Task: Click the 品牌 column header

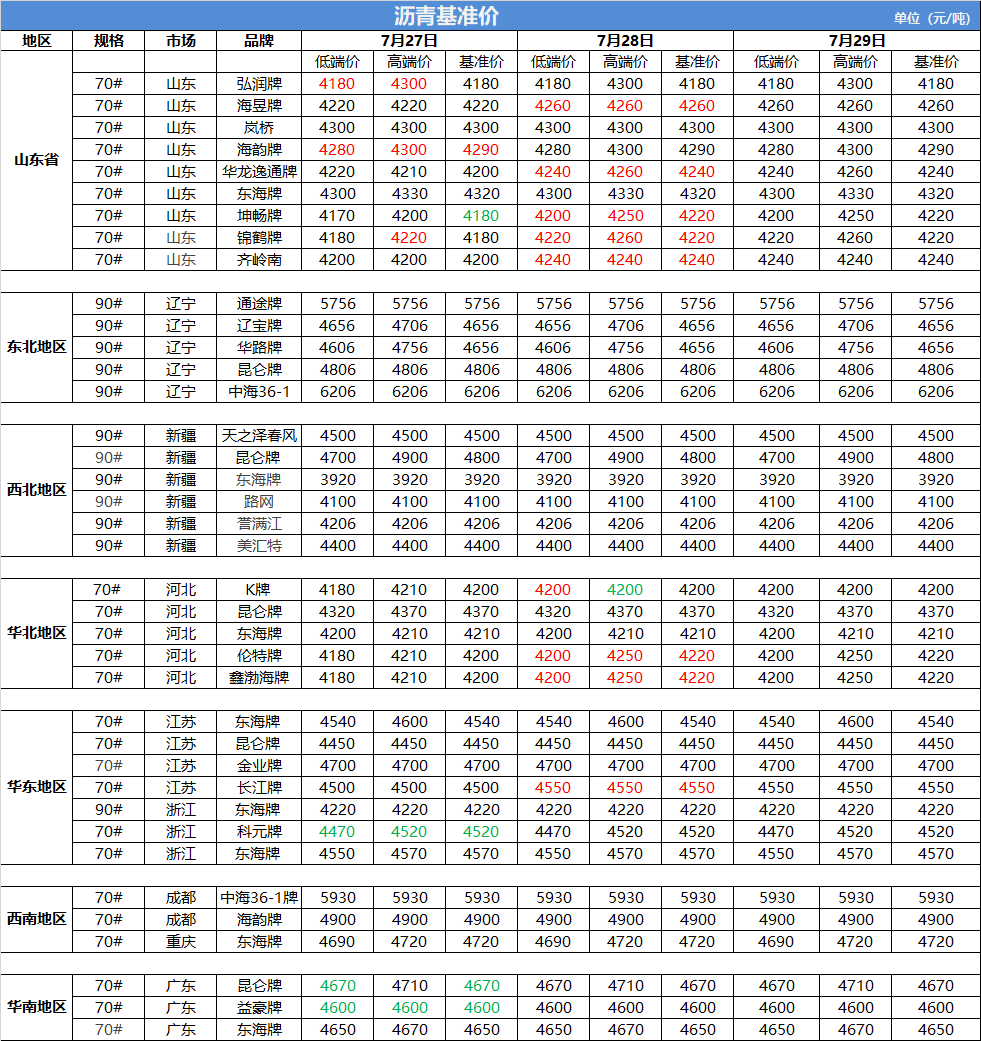Action: [x=259, y=41]
